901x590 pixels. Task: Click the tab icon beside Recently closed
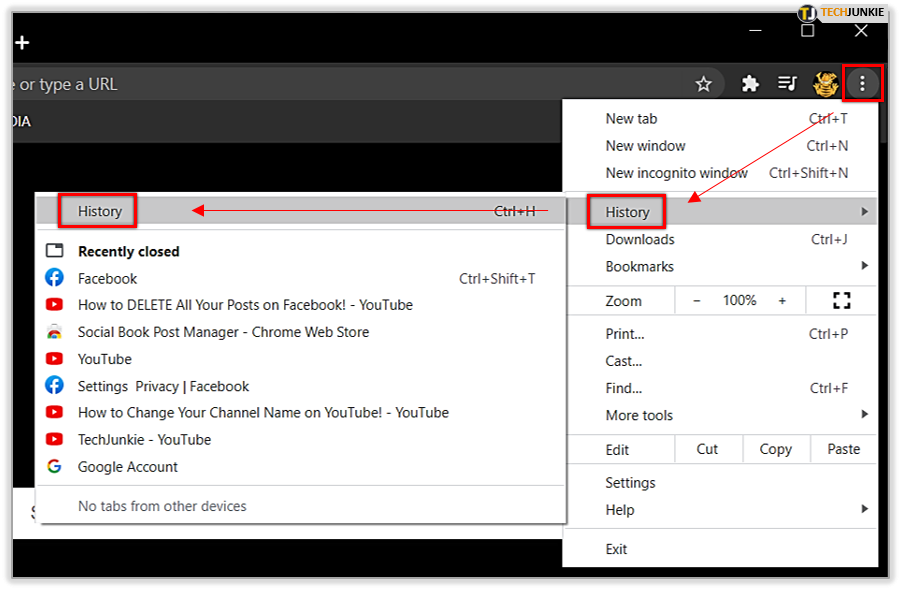pos(55,251)
